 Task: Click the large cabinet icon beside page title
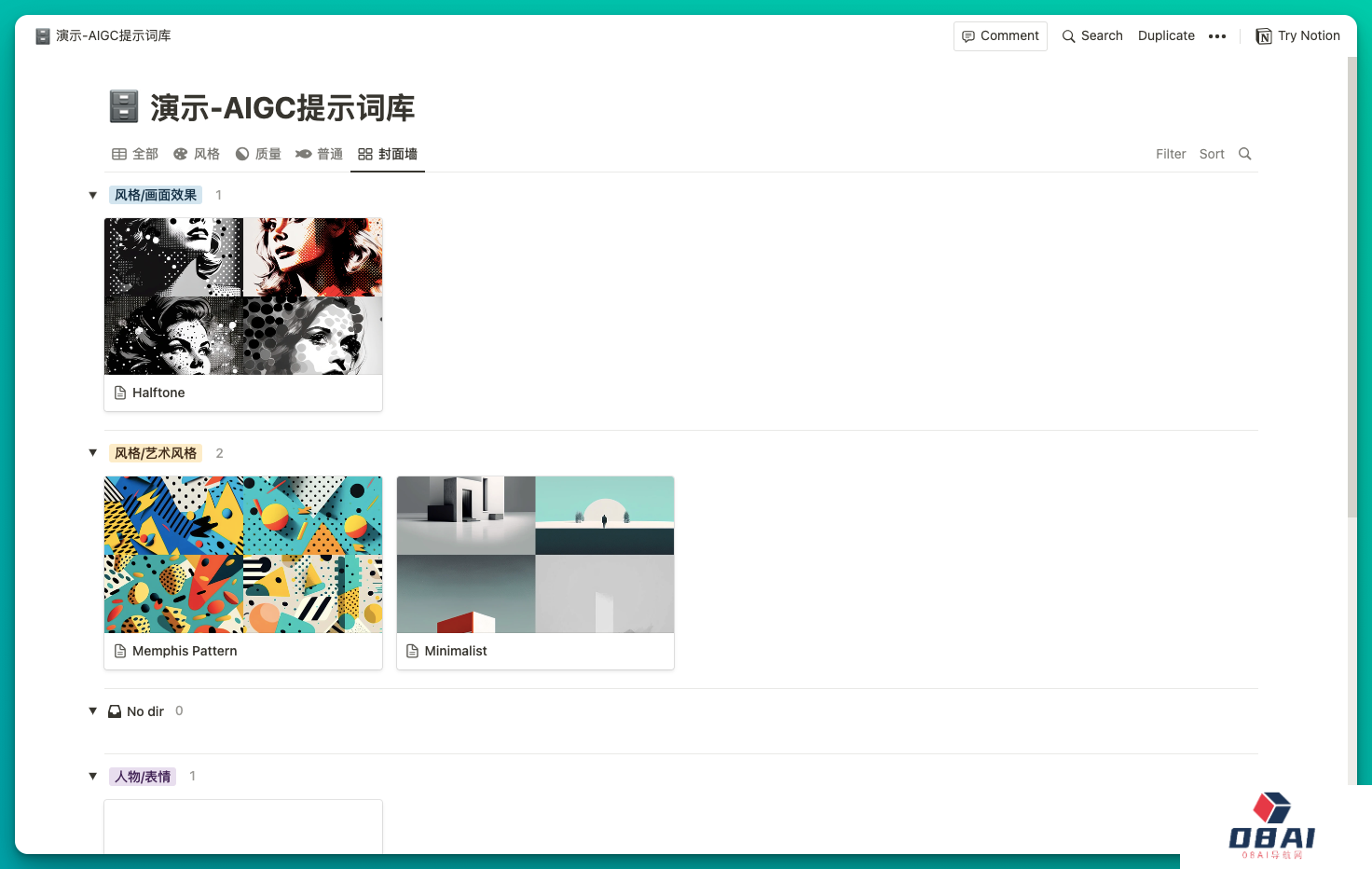point(124,107)
